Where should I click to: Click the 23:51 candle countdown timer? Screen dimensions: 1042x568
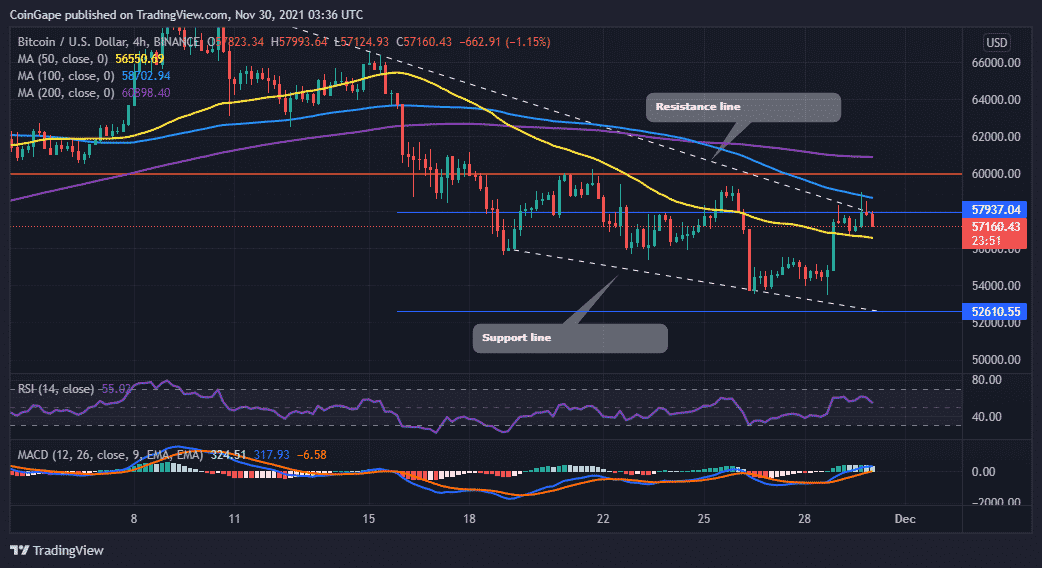[986, 241]
